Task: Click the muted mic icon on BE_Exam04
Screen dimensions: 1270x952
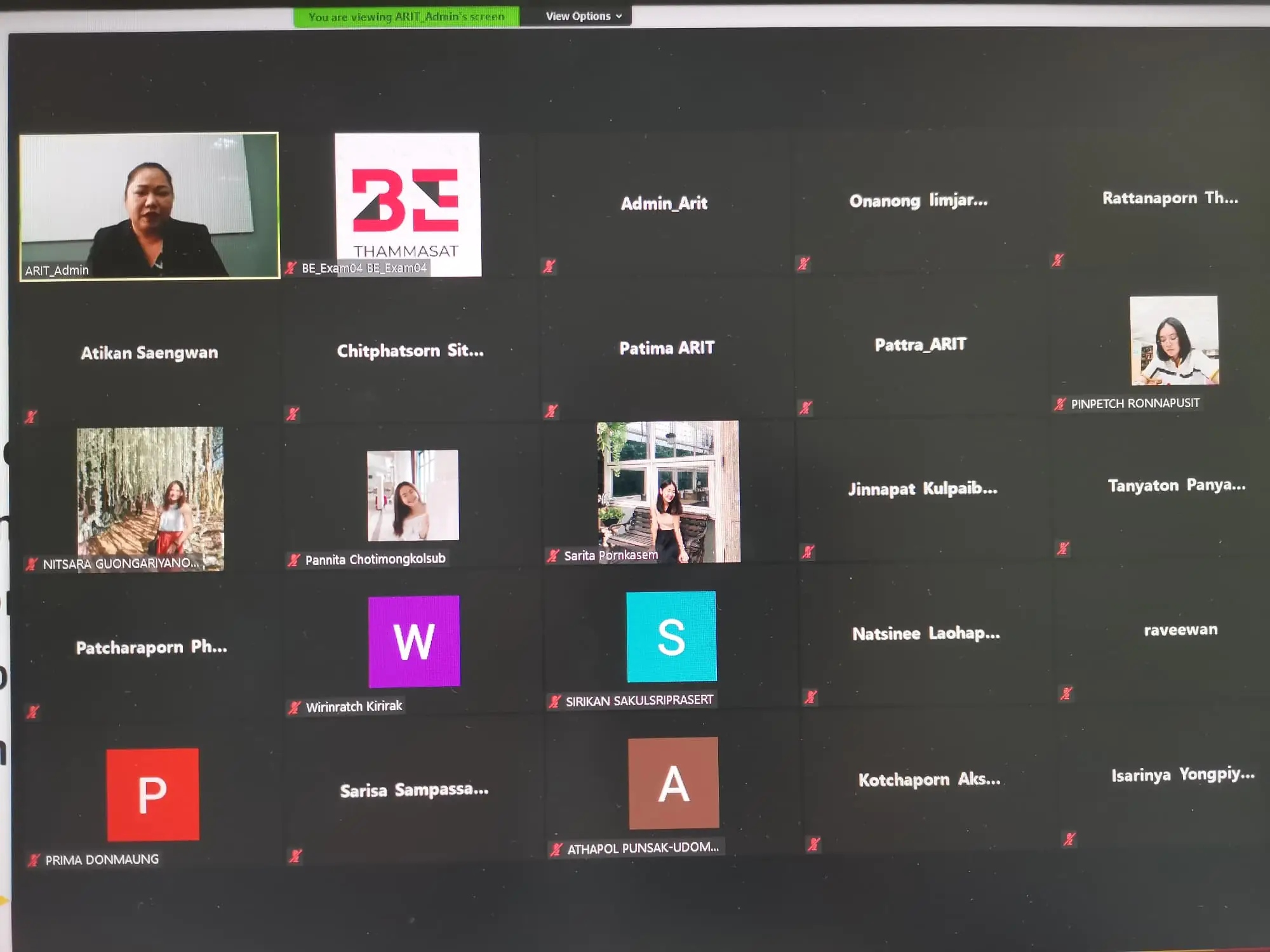Action: click(291, 268)
